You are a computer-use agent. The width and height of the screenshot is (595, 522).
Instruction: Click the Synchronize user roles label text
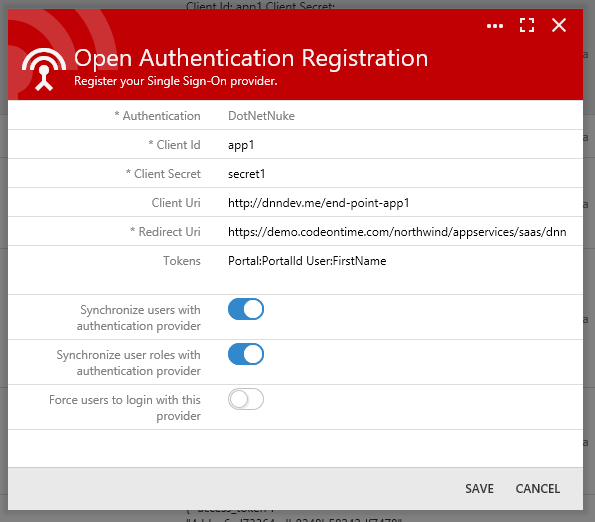coord(129,363)
